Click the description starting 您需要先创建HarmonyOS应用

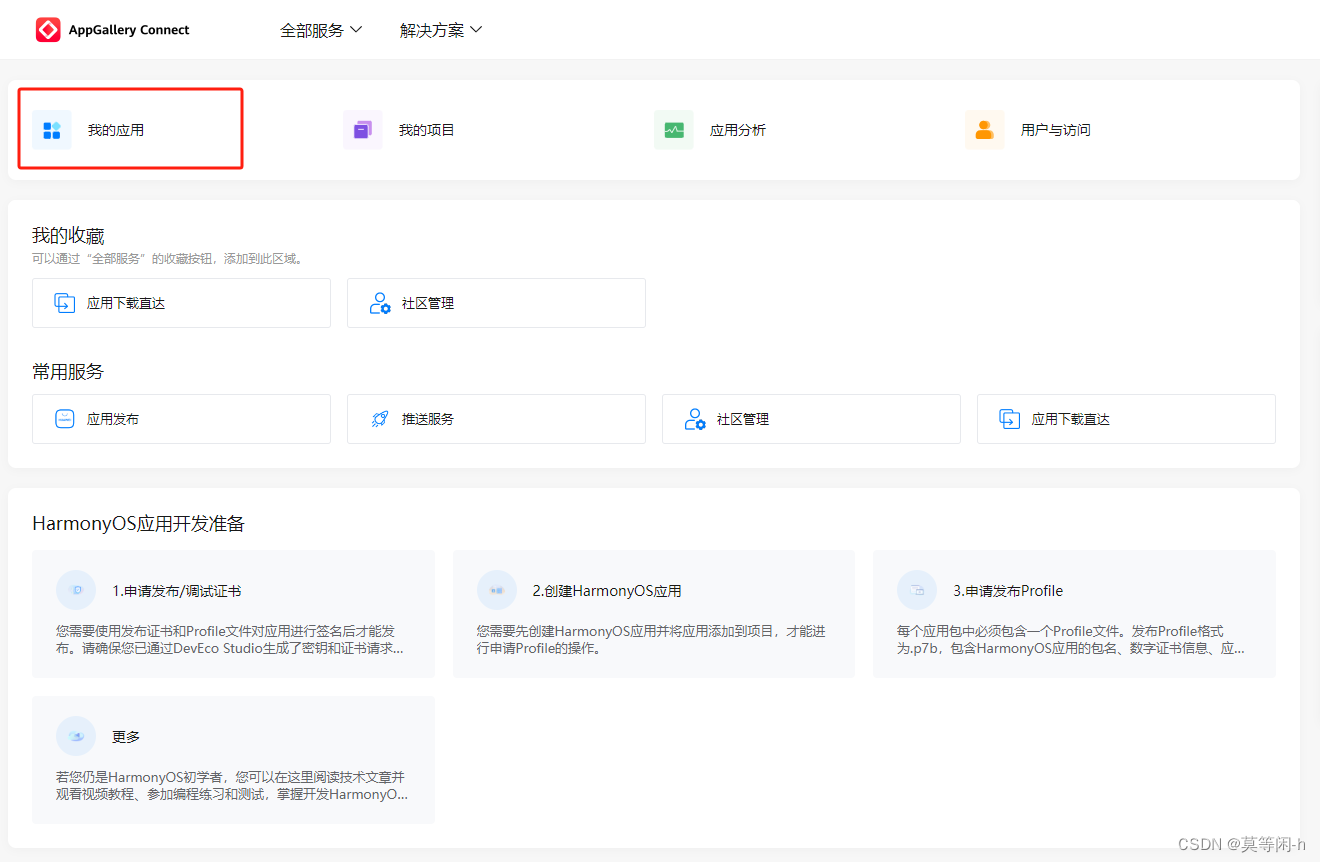pyautogui.click(x=651, y=640)
